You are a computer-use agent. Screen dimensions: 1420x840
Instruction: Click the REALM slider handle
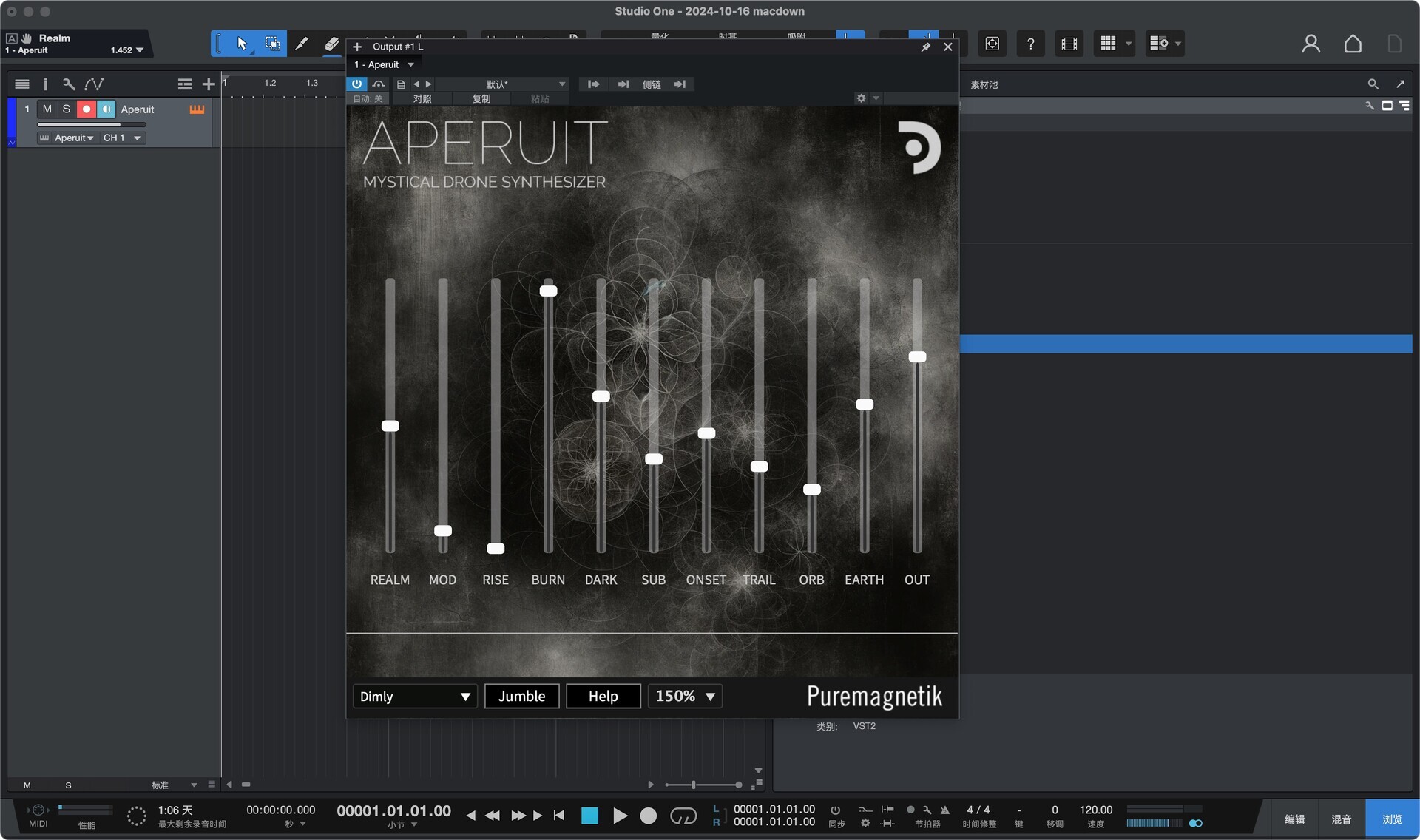(x=390, y=426)
